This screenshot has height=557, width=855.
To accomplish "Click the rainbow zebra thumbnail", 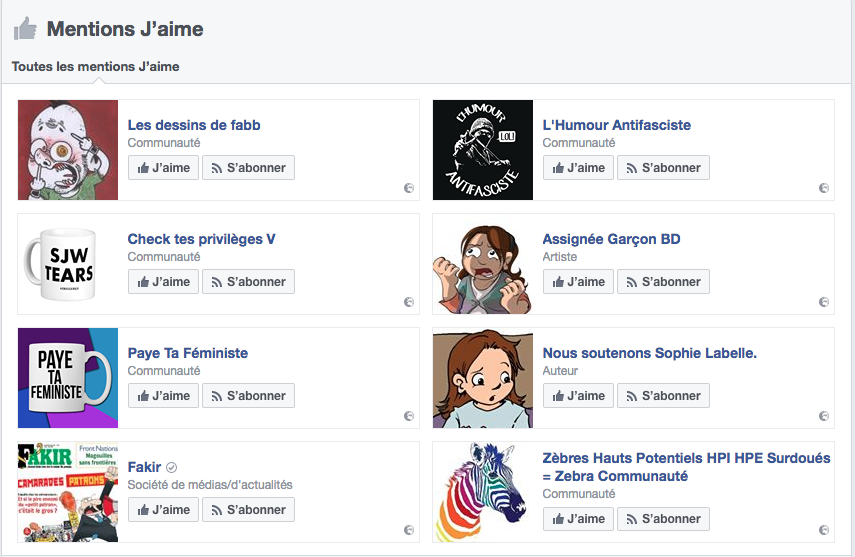I will coord(483,492).
